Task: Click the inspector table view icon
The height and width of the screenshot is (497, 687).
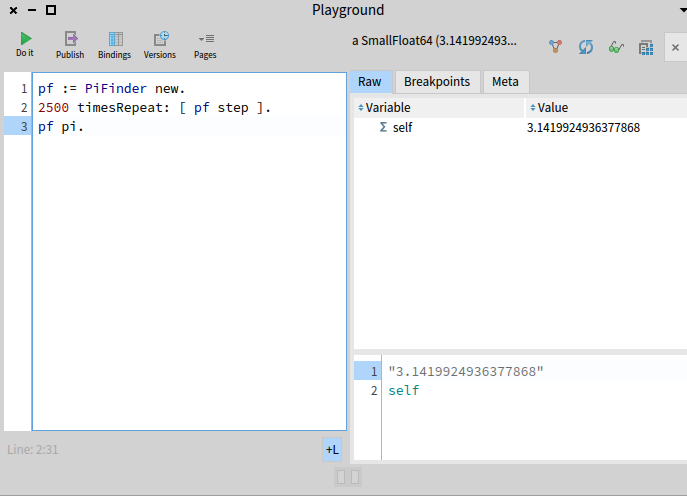Action: point(646,47)
